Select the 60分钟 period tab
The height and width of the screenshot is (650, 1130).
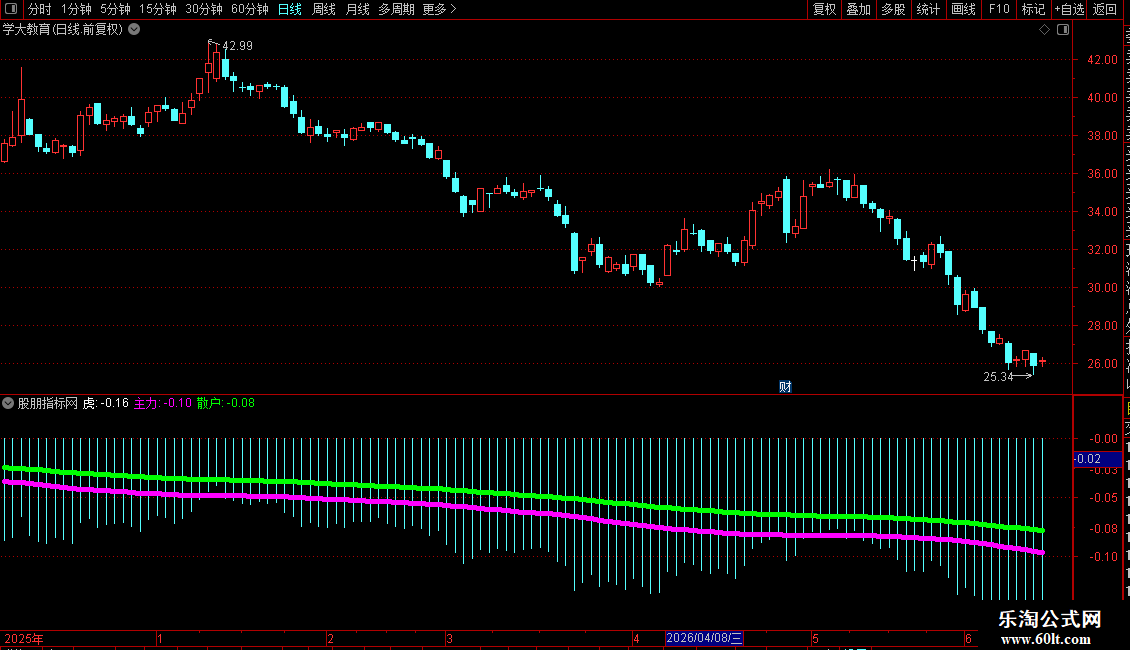(249, 9)
